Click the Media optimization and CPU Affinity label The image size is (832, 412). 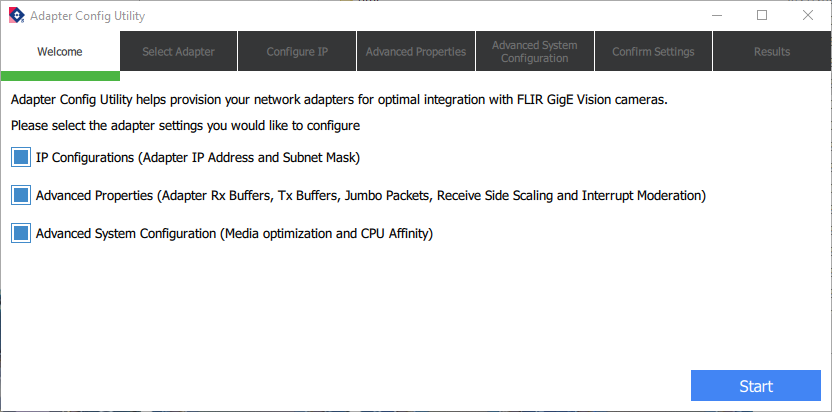click(234, 234)
